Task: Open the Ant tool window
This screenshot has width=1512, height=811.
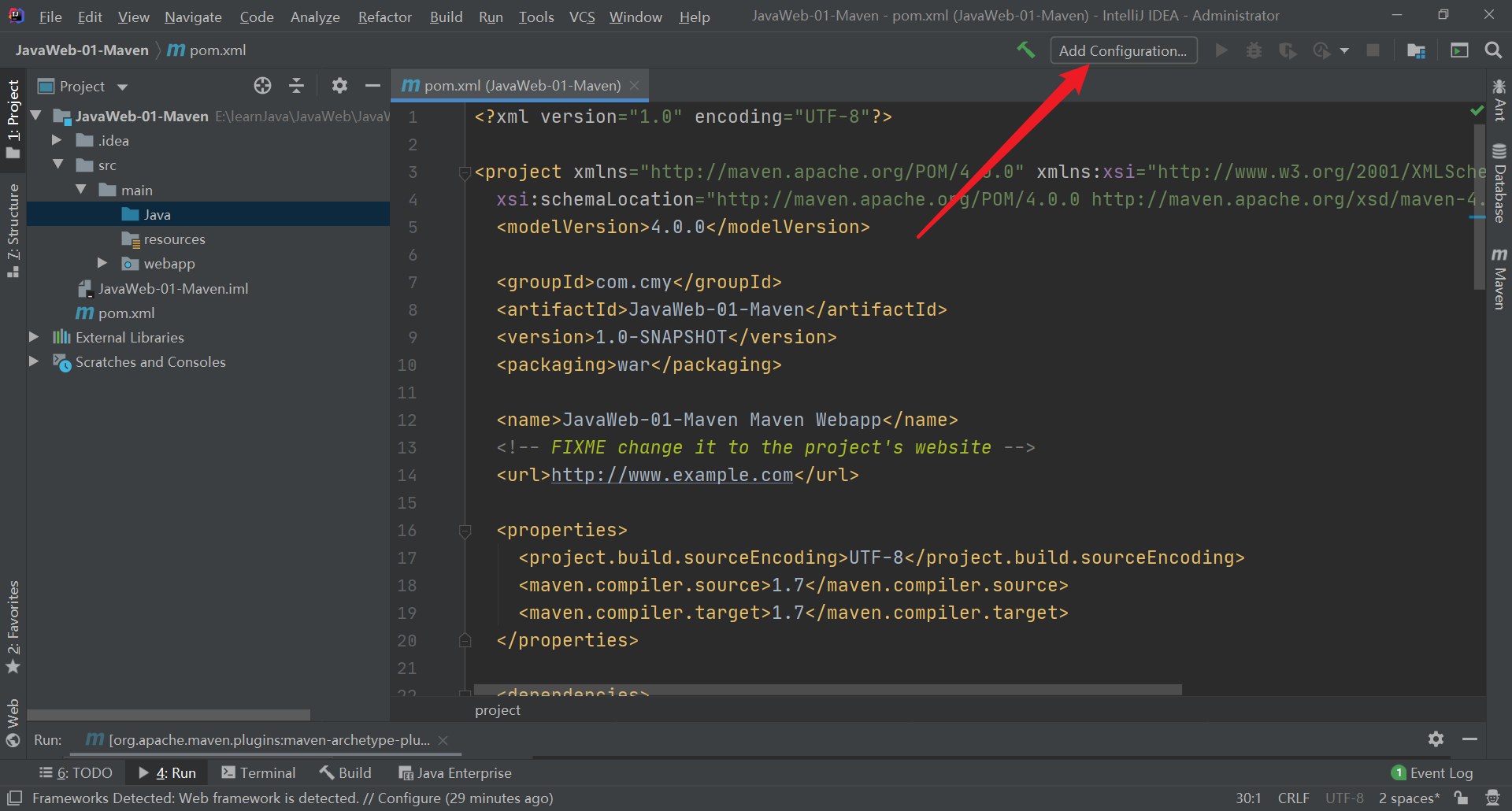Action: pos(1499,100)
